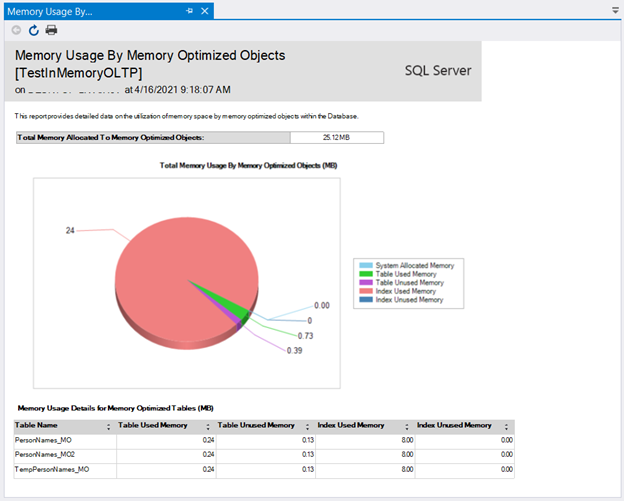Sort by Index Used Memory column

(x=407, y=427)
